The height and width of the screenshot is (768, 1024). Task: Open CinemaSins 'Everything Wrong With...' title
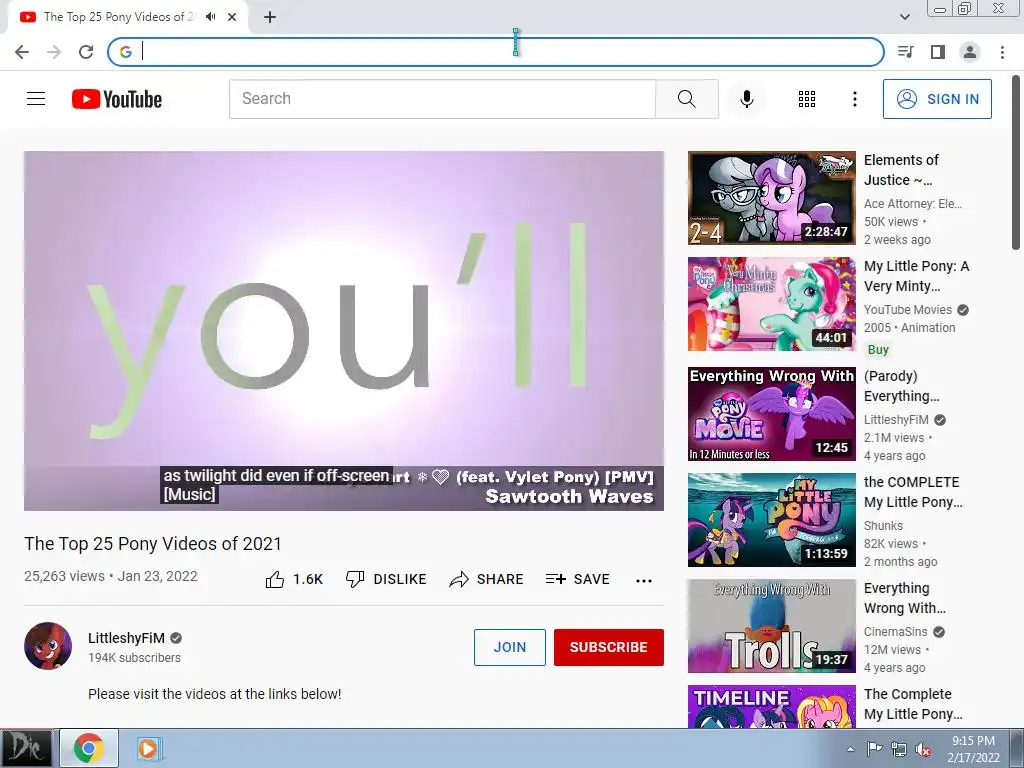point(904,598)
